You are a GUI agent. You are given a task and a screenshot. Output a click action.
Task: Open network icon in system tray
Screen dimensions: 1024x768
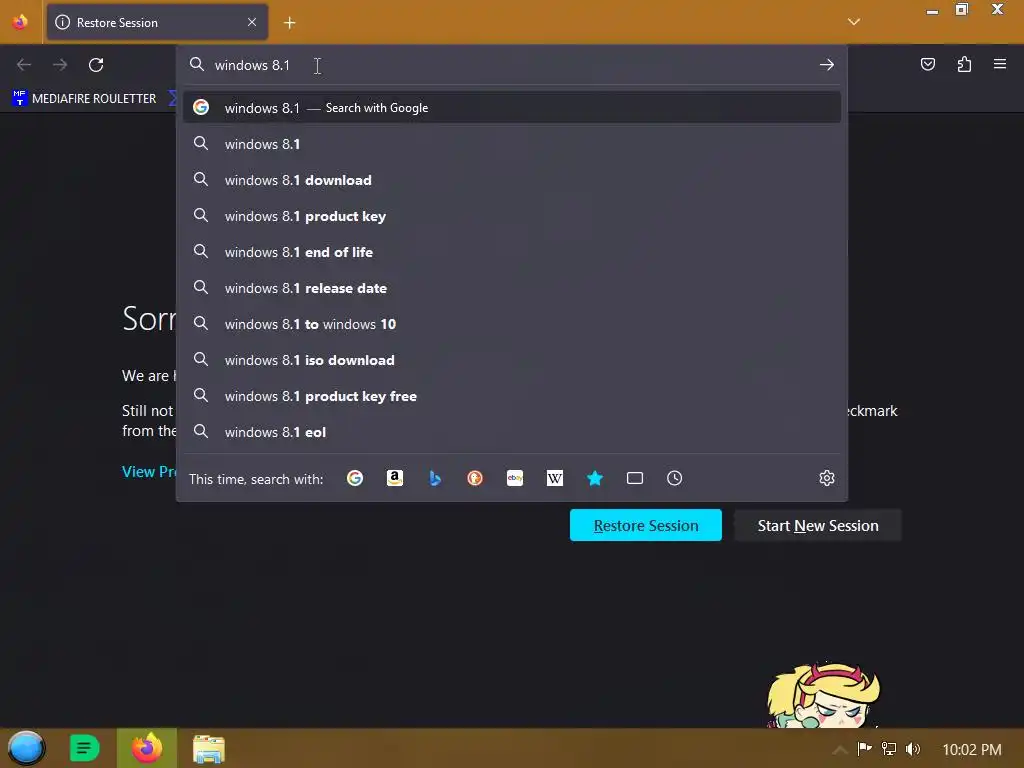pos(889,749)
